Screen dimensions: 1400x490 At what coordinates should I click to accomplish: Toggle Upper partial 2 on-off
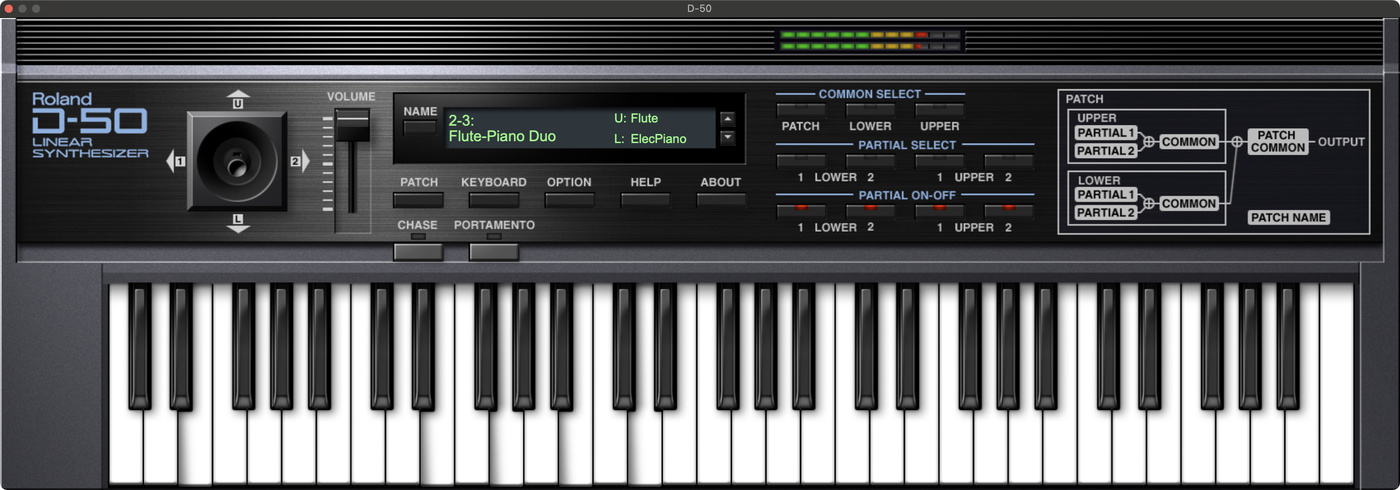[x=1008, y=210]
